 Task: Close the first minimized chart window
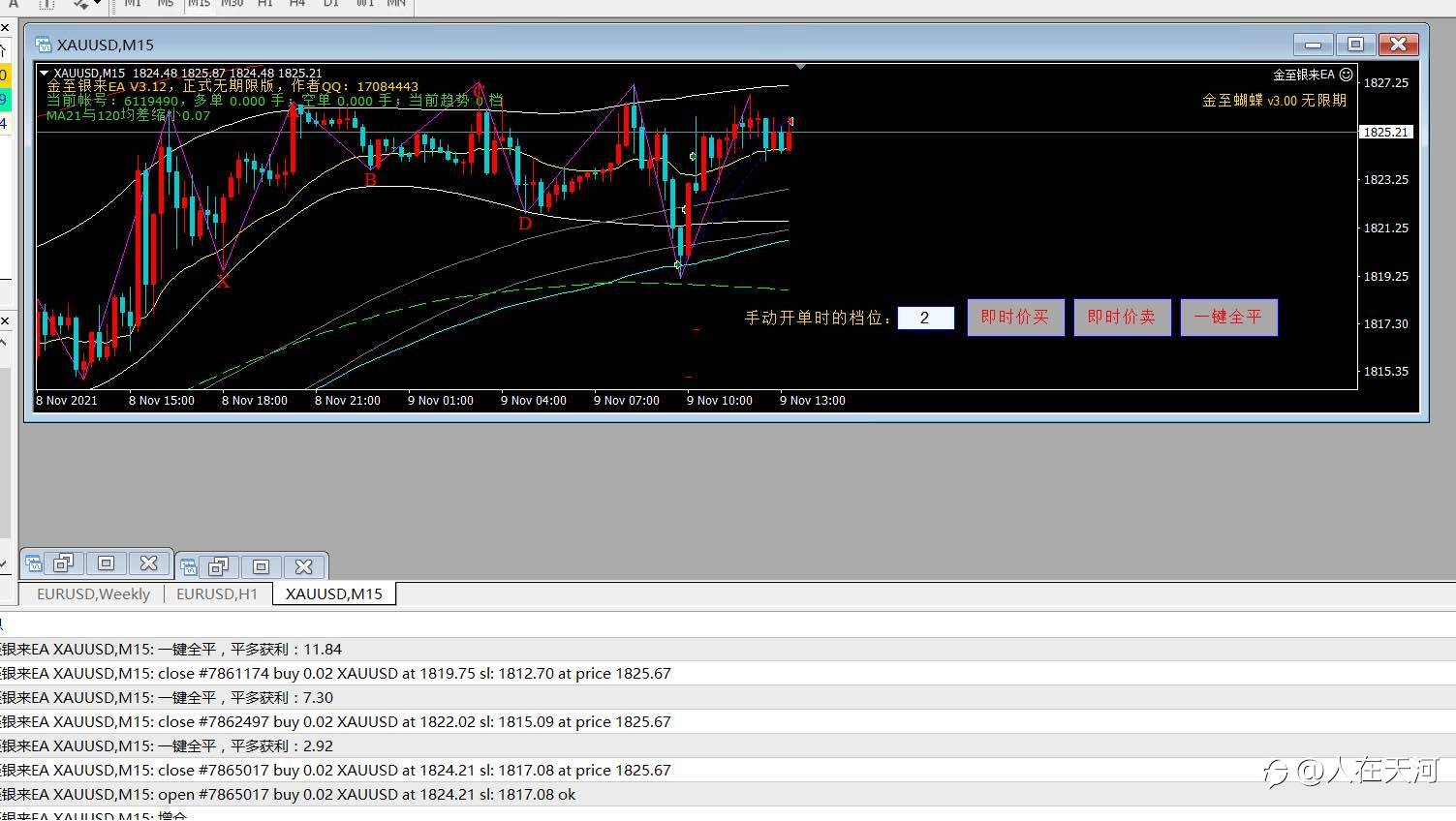pos(148,563)
